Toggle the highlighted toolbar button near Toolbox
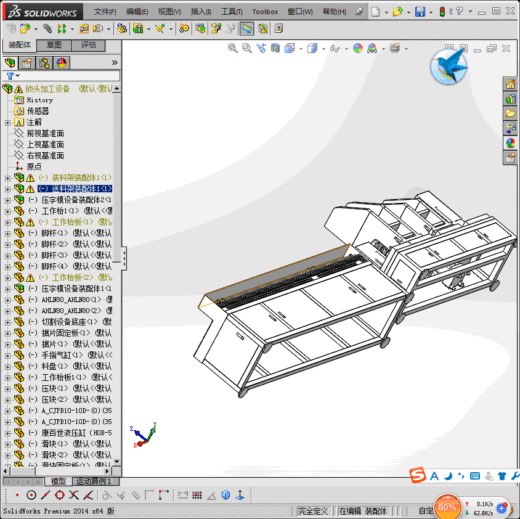The height and width of the screenshot is (519, 520). pyautogui.click(x=246, y=29)
